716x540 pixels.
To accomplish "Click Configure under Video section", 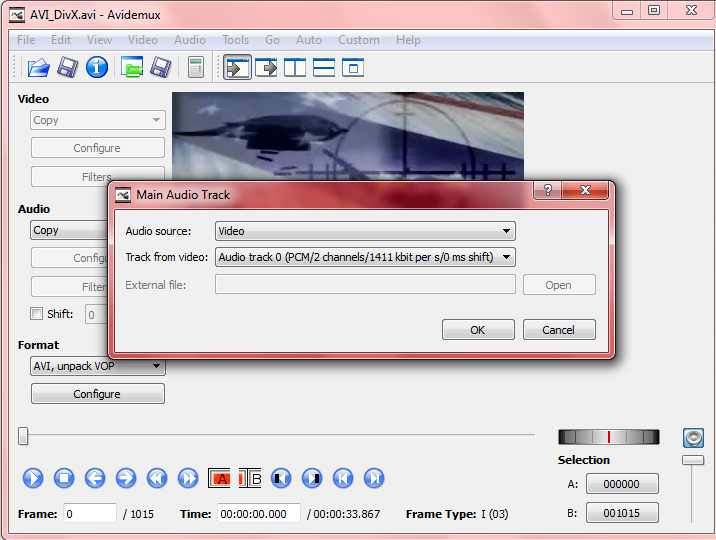I will pyautogui.click(x=98, y=148).
